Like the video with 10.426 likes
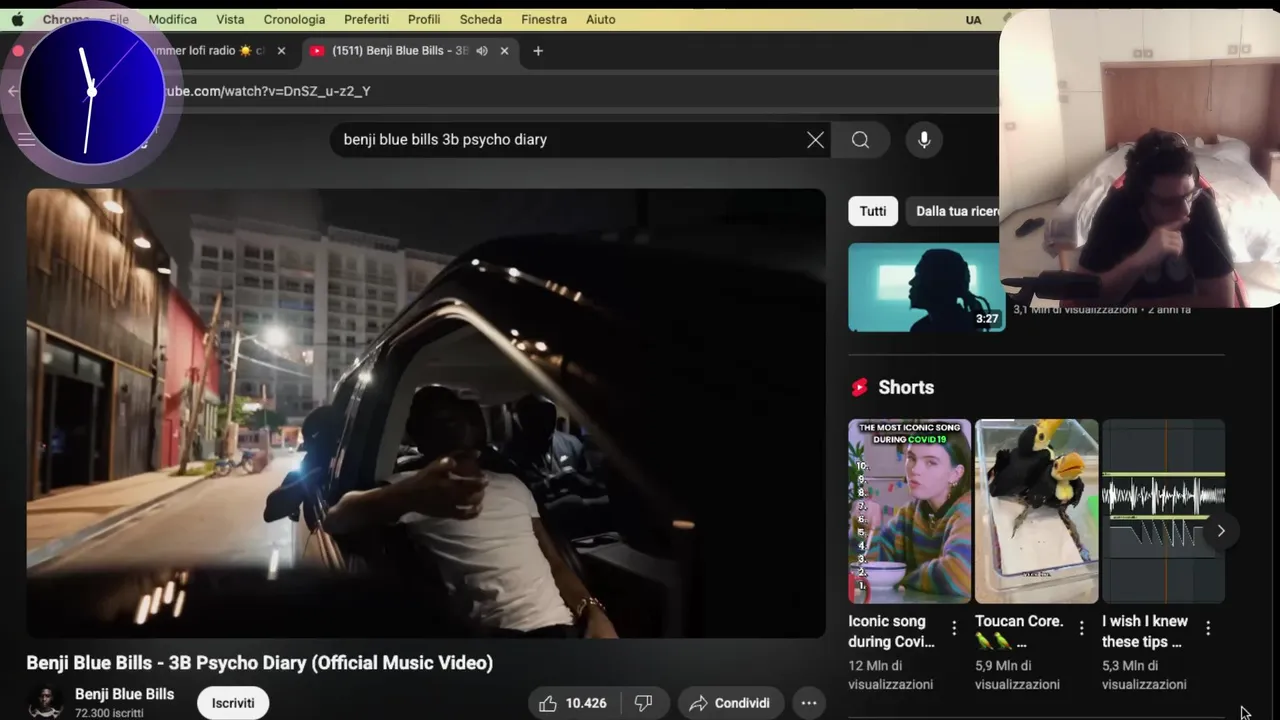The image size is (1280, 720). point(574,703)
